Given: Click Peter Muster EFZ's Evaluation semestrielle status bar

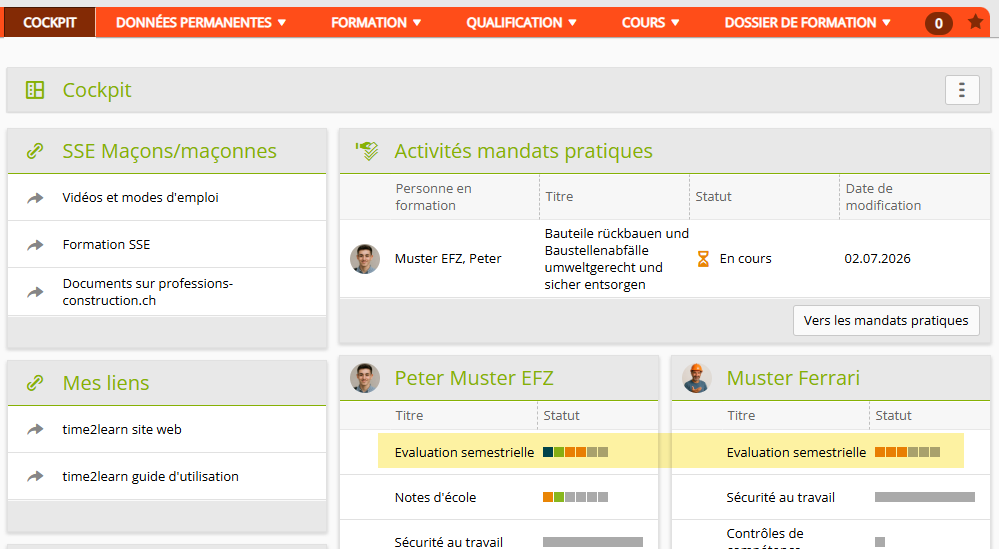Looking at the screenshot, I should click(x=575, y=452).
